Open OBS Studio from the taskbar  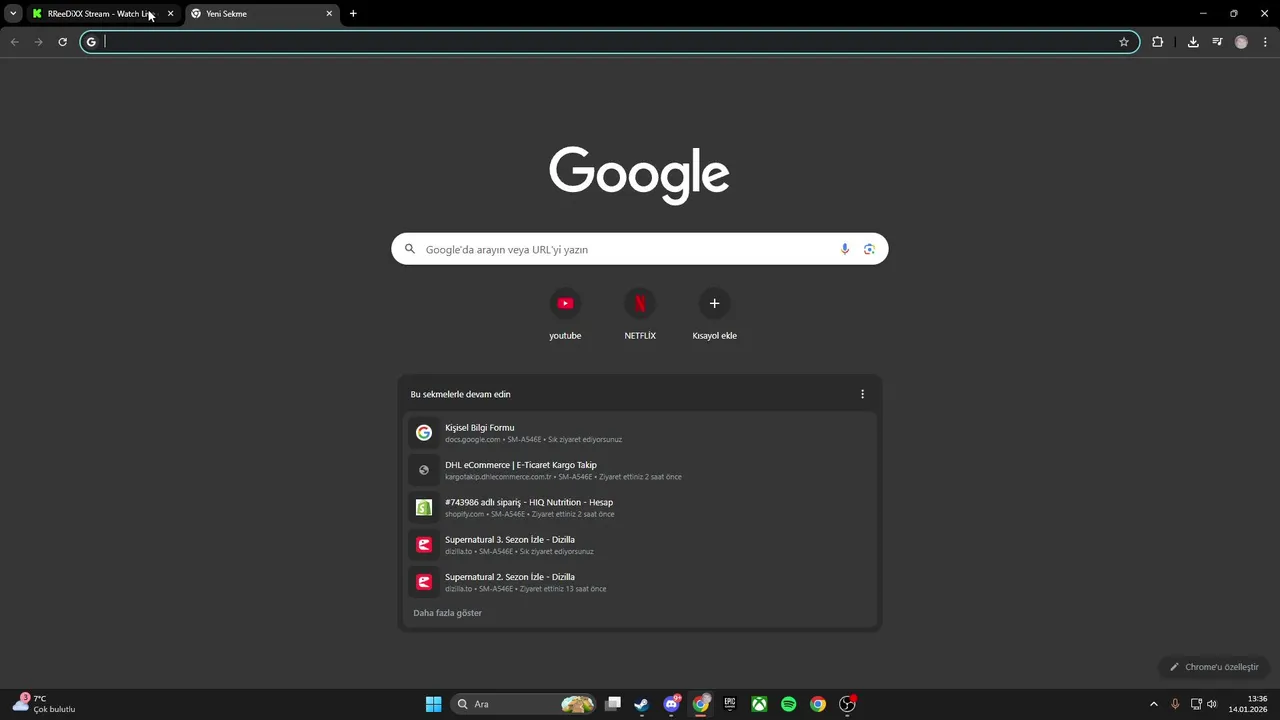coord(847,704)
